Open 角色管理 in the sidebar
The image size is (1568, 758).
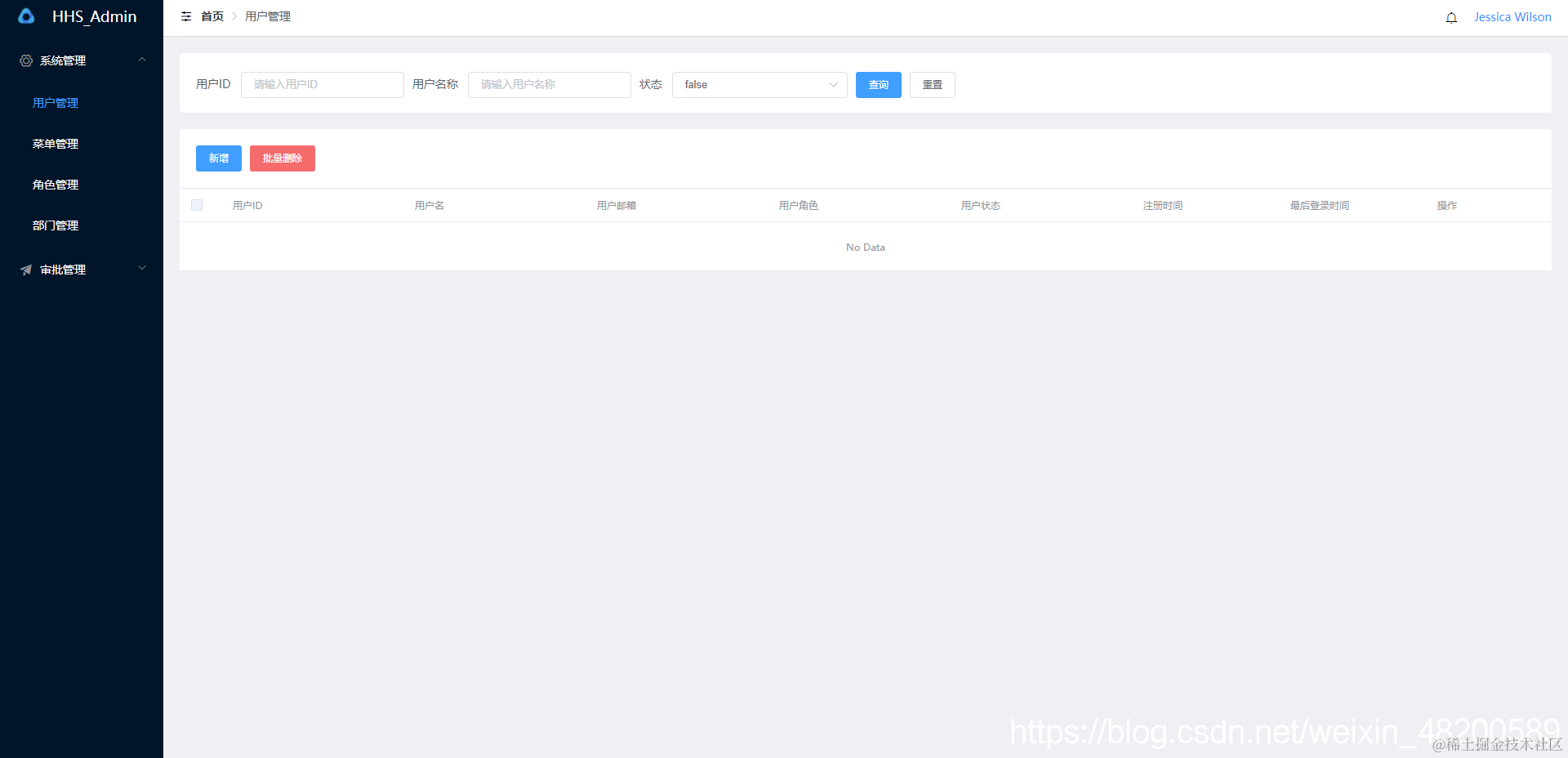(x=56, y=185)
